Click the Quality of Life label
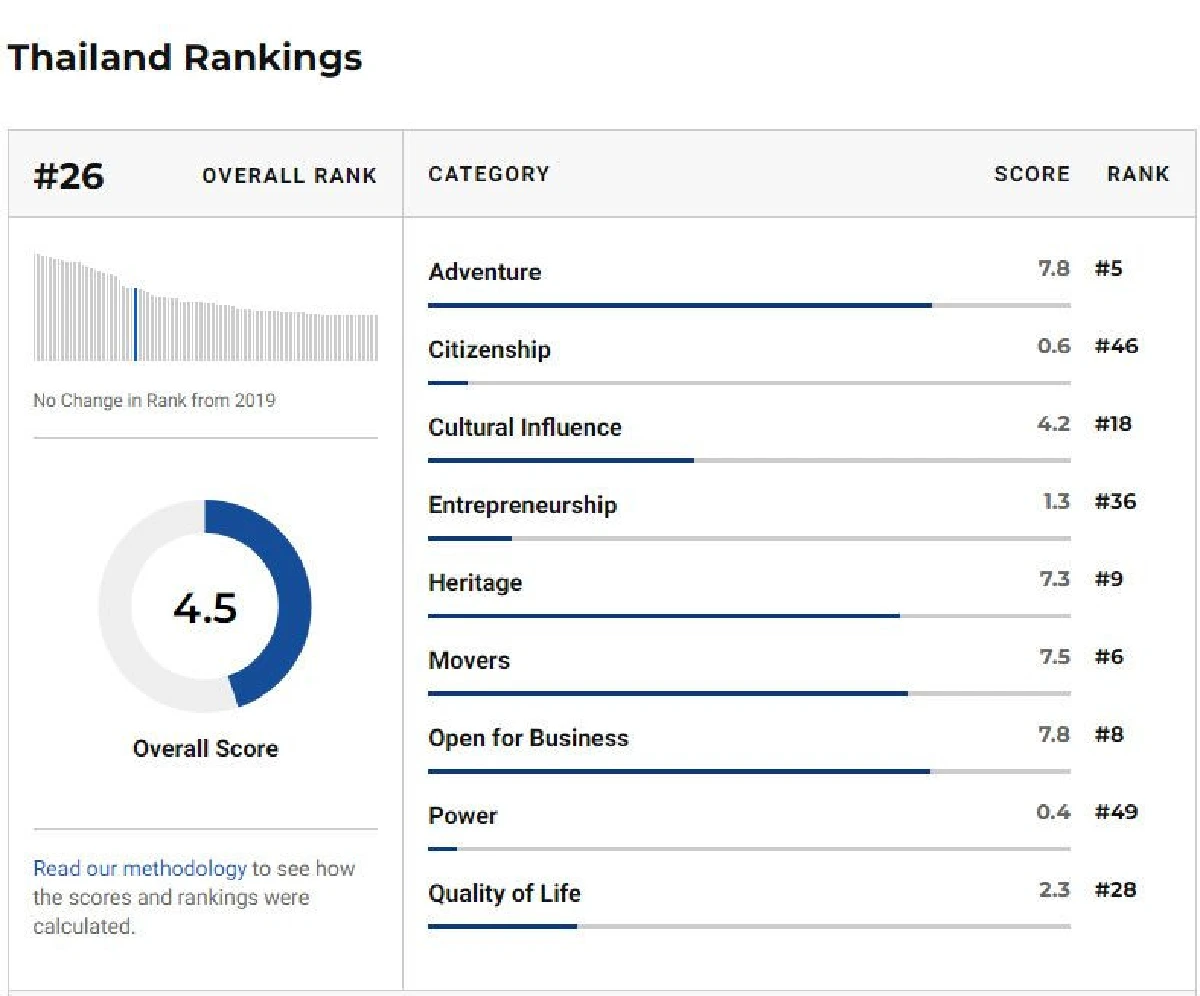This screenshot has height=996, width=1200. (504, 893)
